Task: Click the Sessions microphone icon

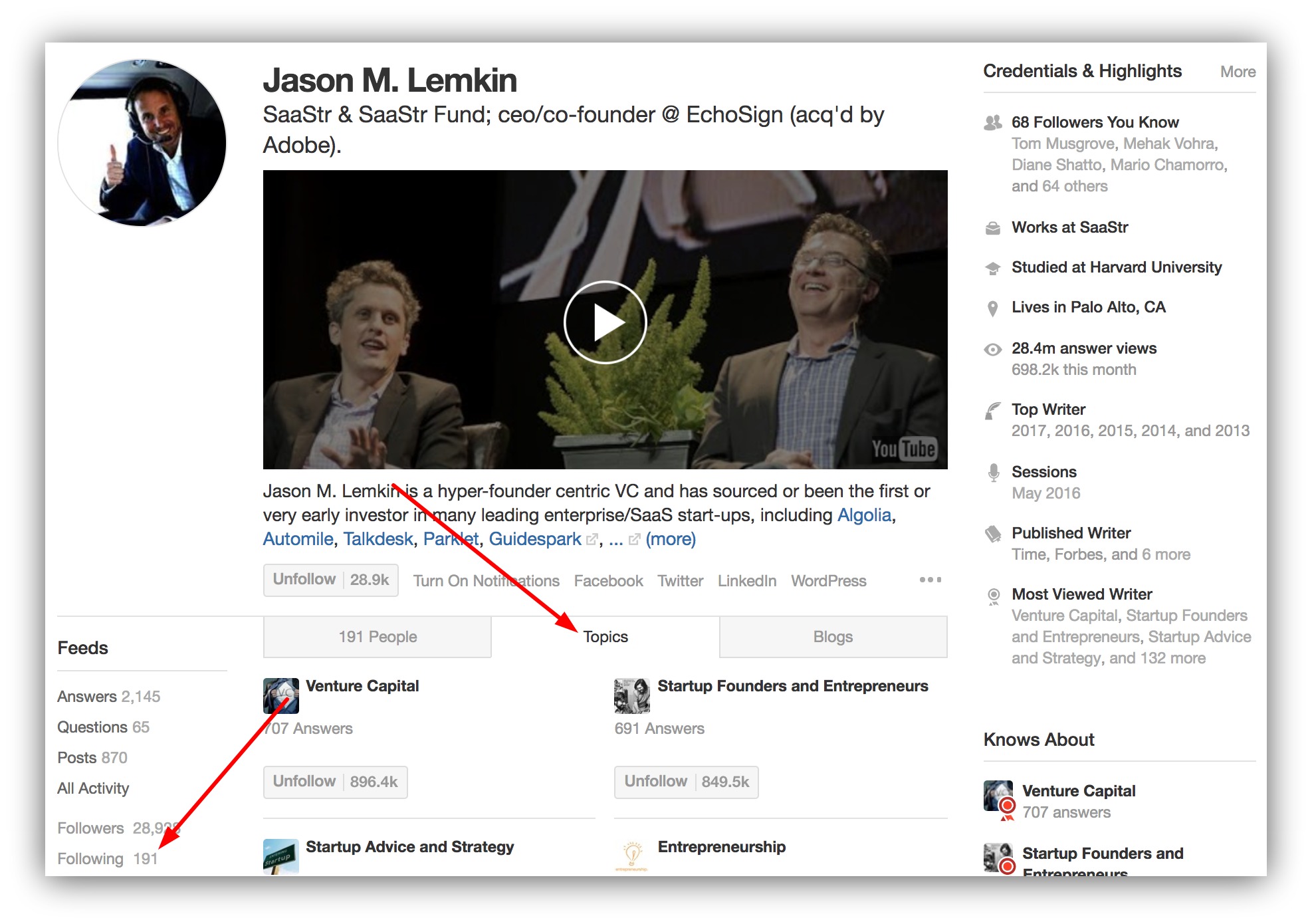Action: (x=993, y=473)
